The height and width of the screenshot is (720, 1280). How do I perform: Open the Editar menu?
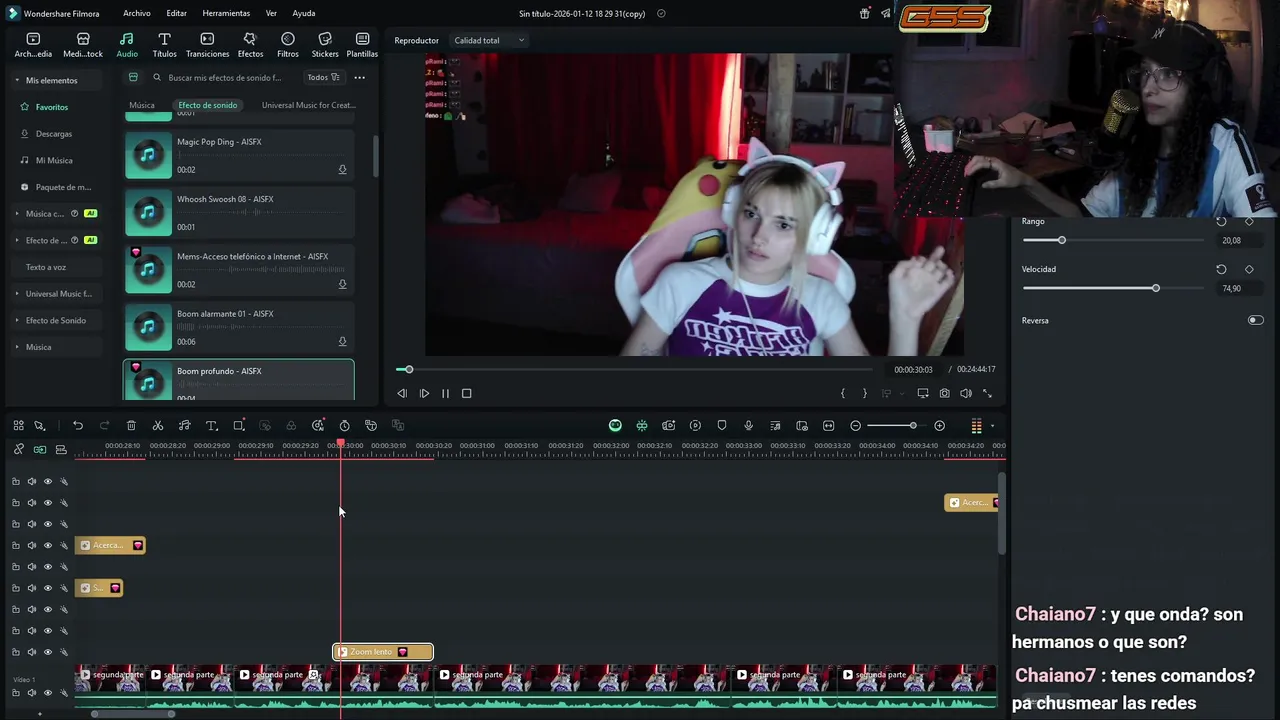coord(177,14)
